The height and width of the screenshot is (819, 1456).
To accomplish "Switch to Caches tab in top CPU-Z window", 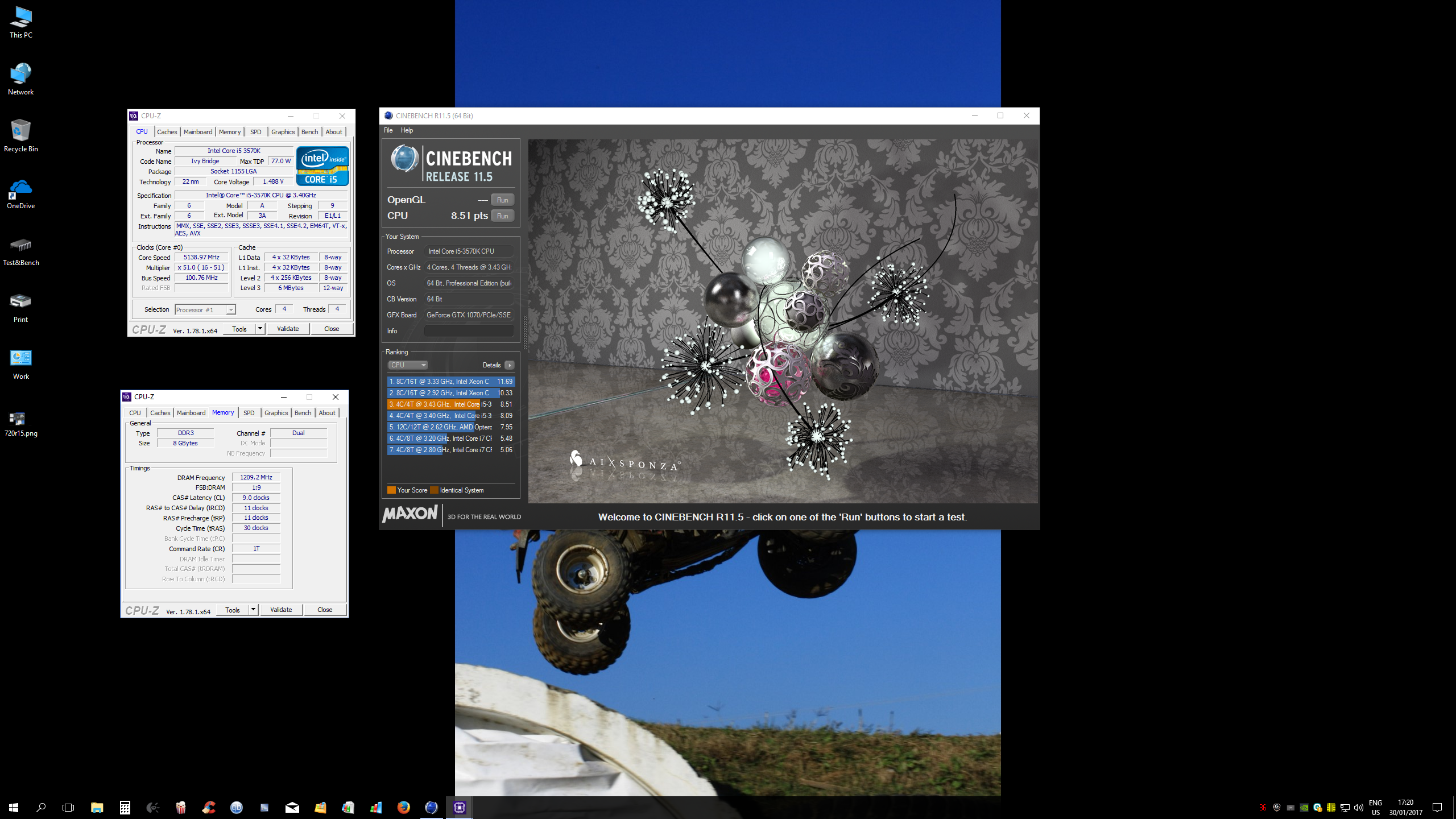I will click(167, 132).
